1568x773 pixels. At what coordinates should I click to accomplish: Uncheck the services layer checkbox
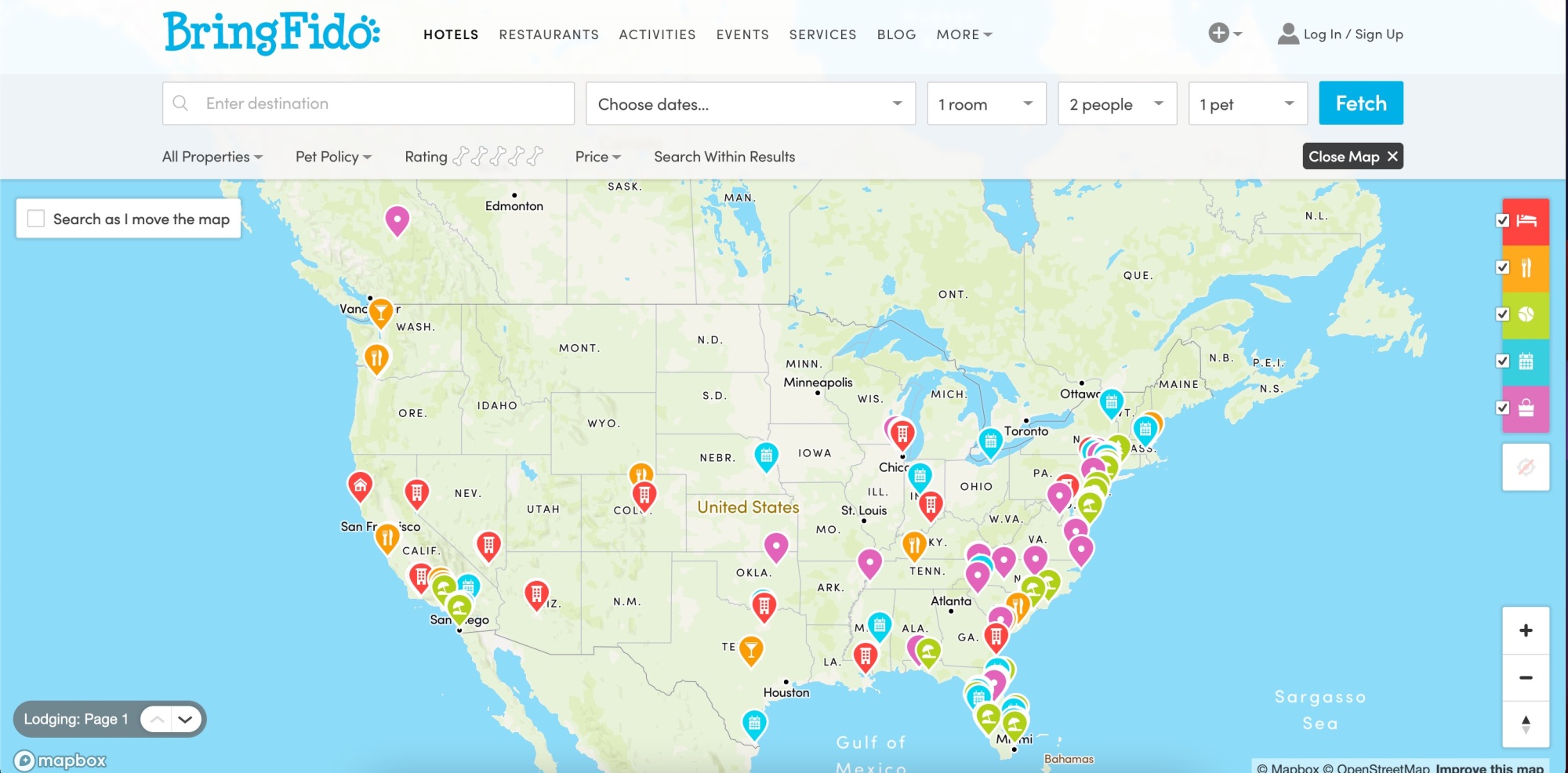click(1502, 408)
